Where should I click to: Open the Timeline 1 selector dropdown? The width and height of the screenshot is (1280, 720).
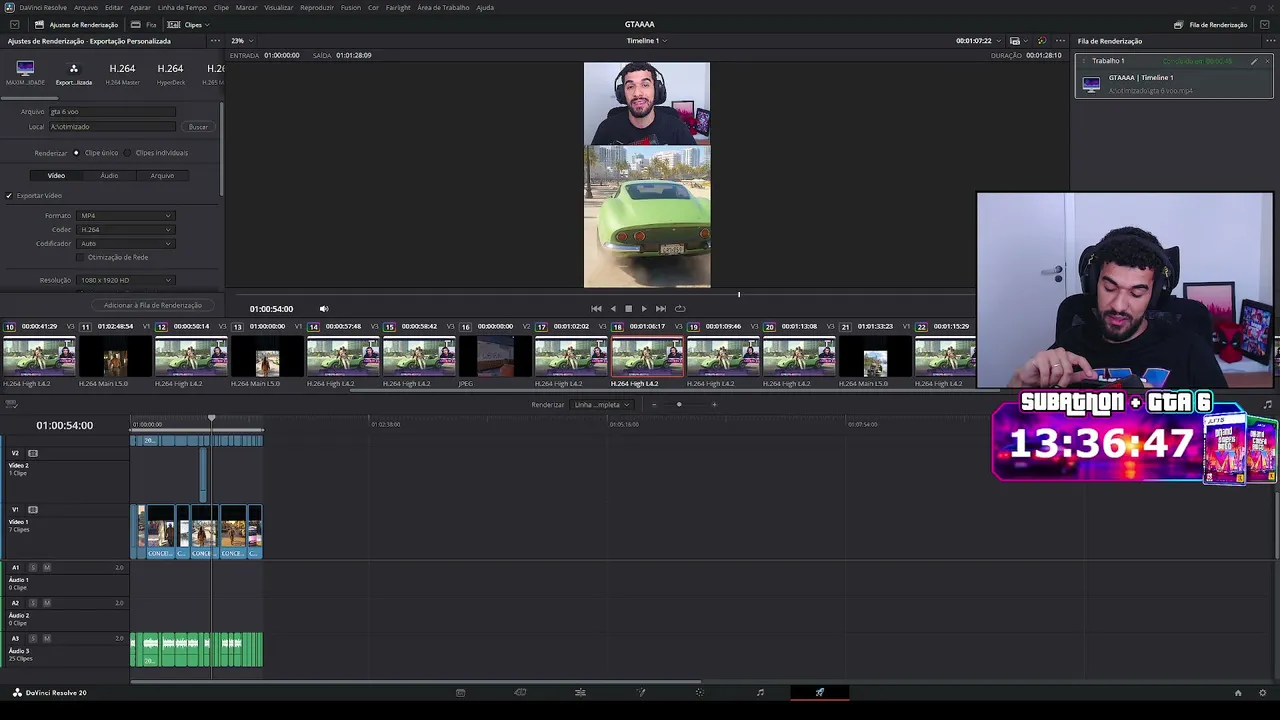pos(646,41)
